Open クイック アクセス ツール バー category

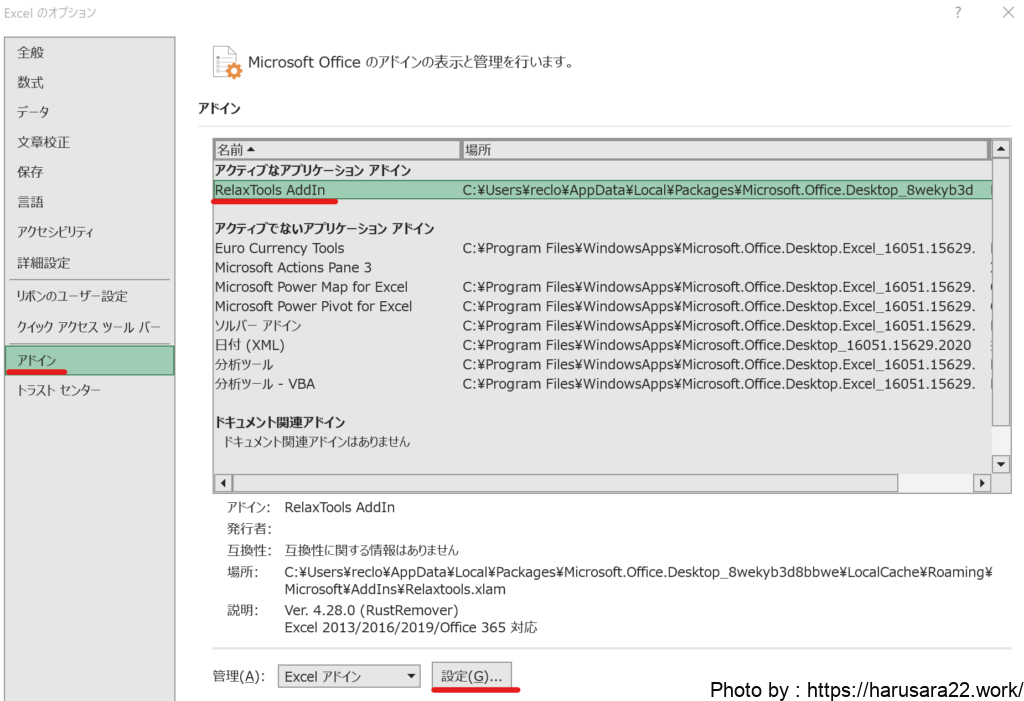[88, 327]
